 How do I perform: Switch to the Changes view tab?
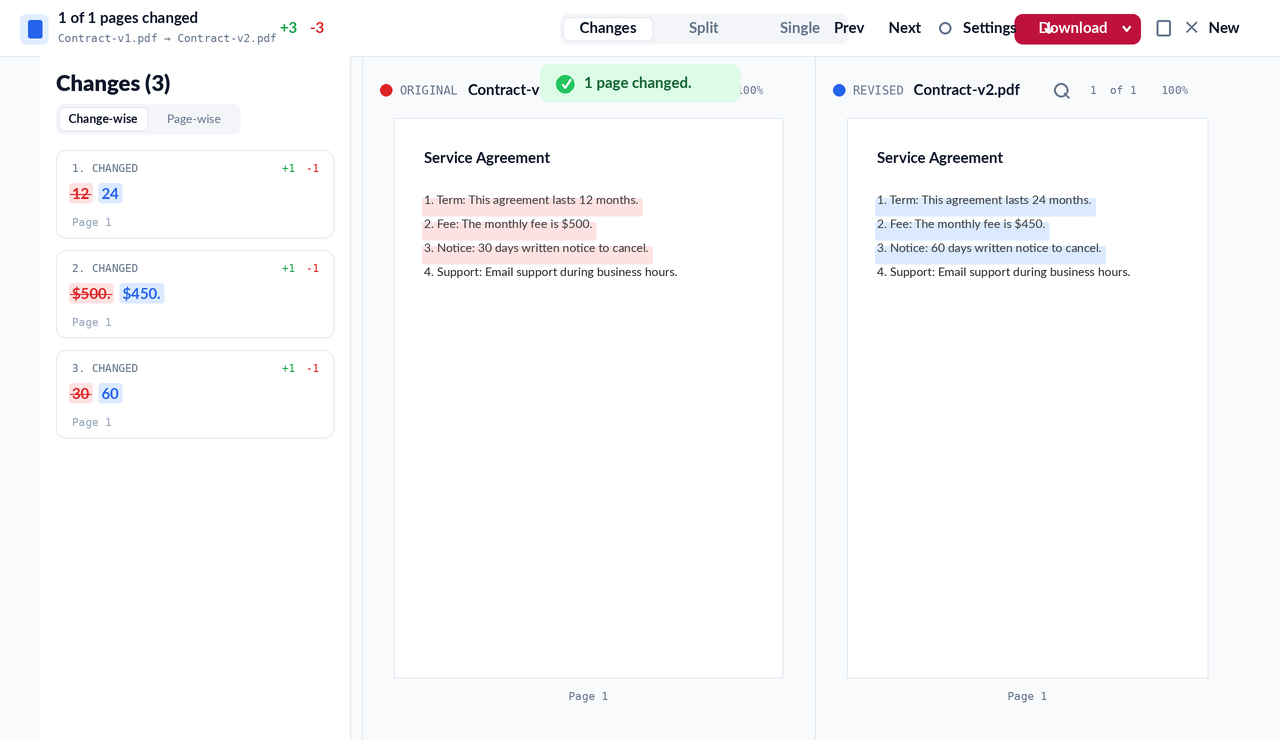(608, 28)
